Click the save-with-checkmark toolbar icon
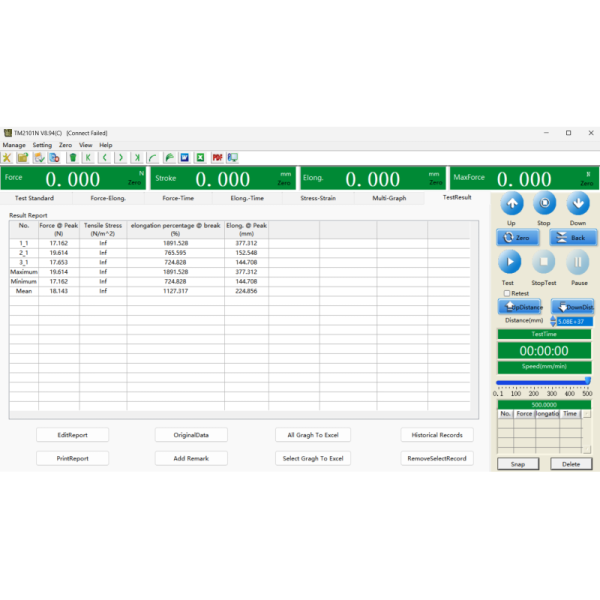Image resolution: width=600 pixels, height=600 pixels. coord(39,158)
